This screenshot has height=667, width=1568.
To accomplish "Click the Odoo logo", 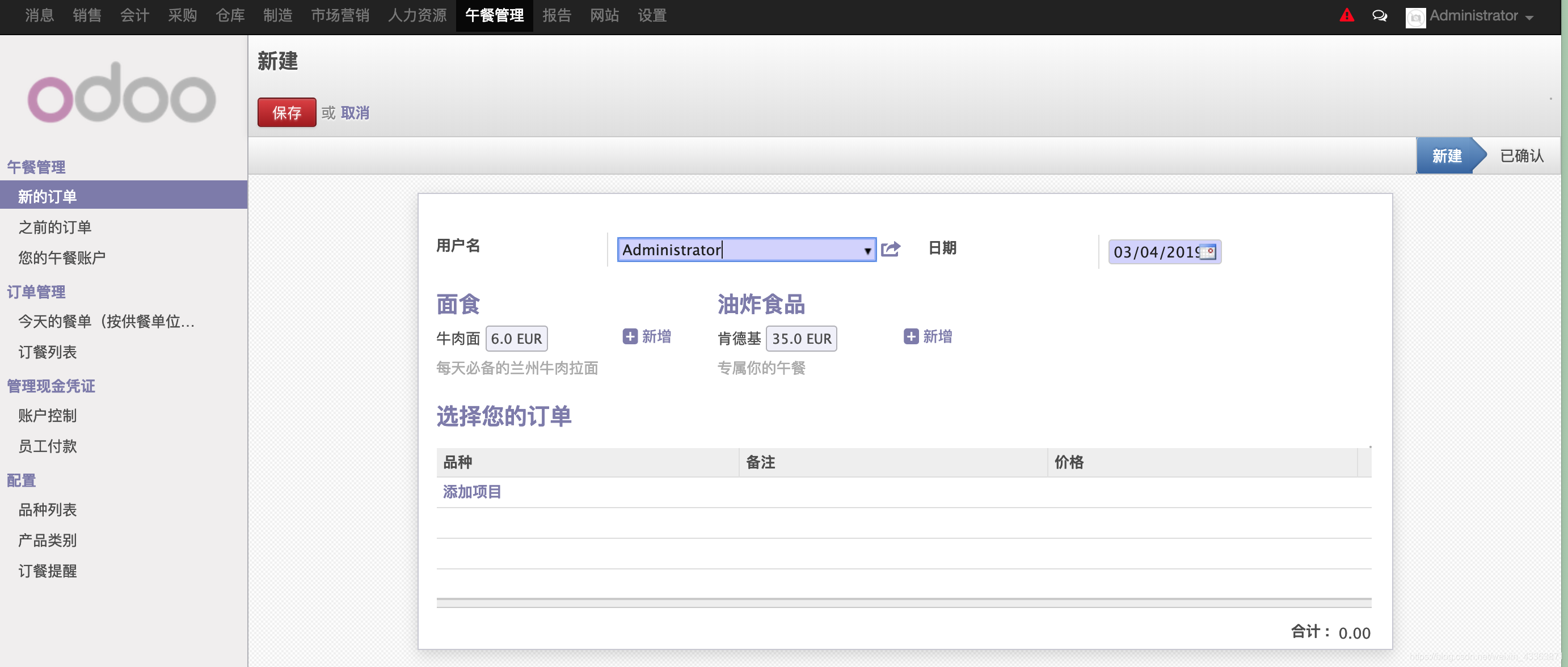I will [x=122, y=93].
